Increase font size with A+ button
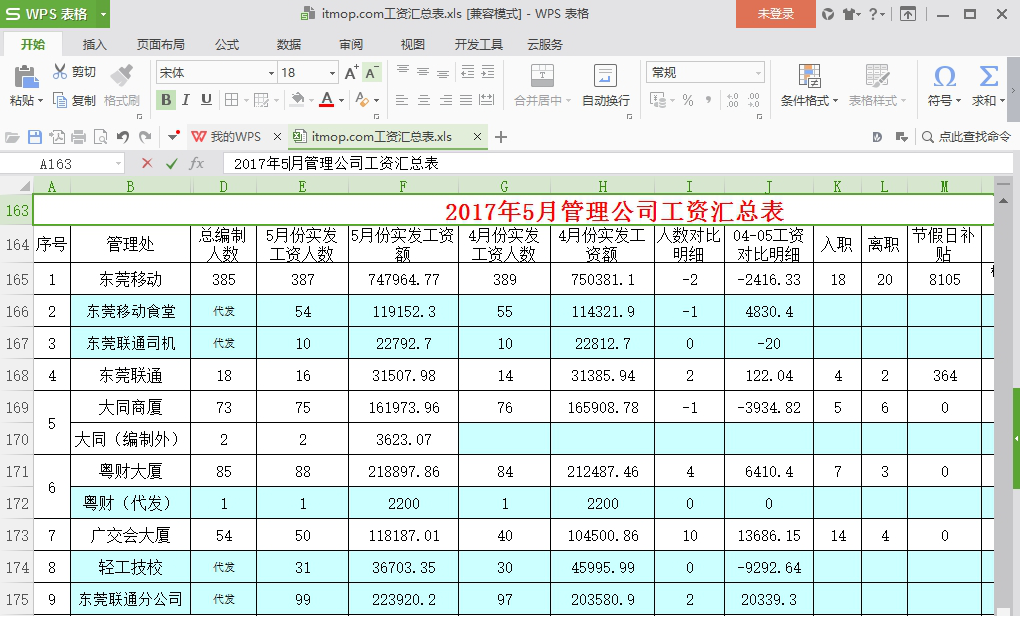1020x640 pixels. click(351, 73)
